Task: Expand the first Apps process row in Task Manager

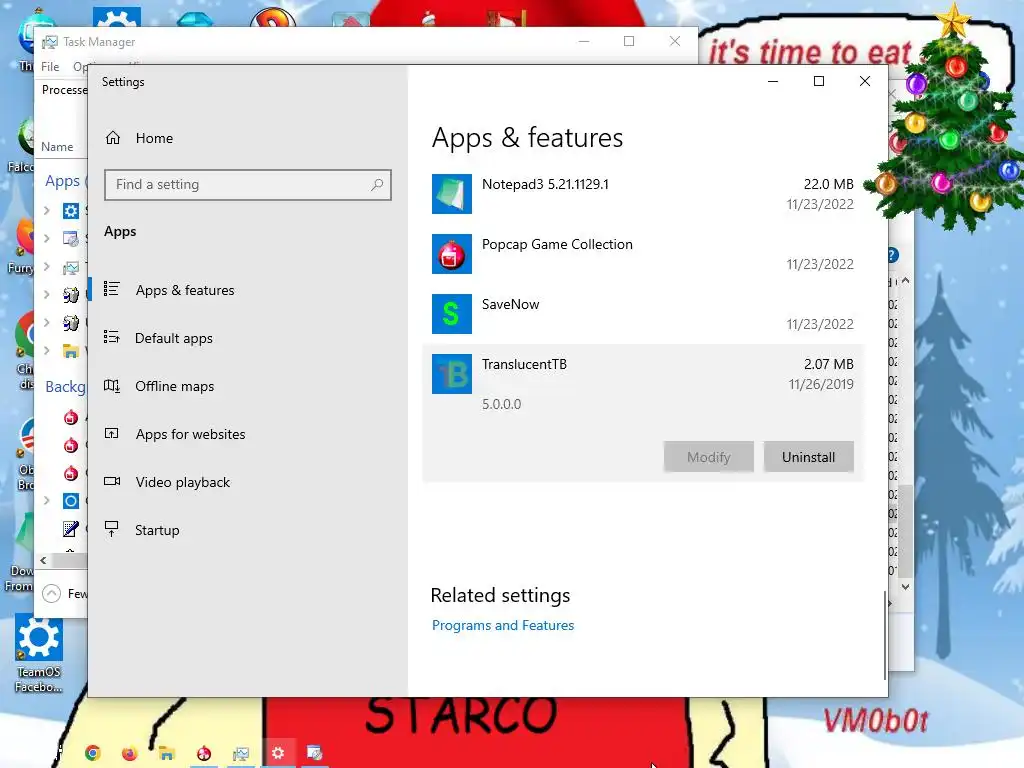Action: tap(47, 210)
